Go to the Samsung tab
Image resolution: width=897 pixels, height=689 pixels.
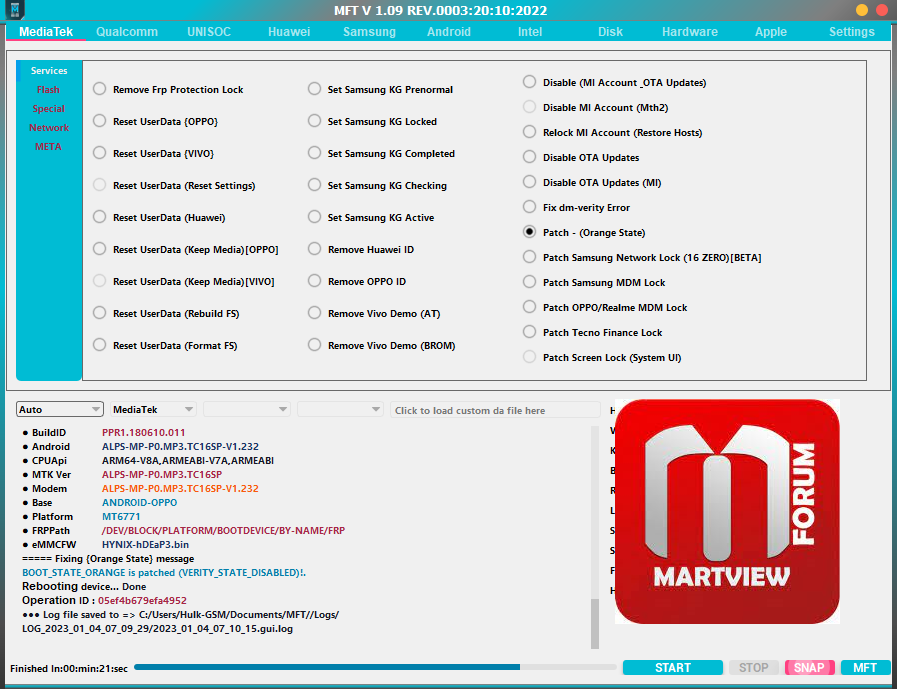(x=369, y=32)
